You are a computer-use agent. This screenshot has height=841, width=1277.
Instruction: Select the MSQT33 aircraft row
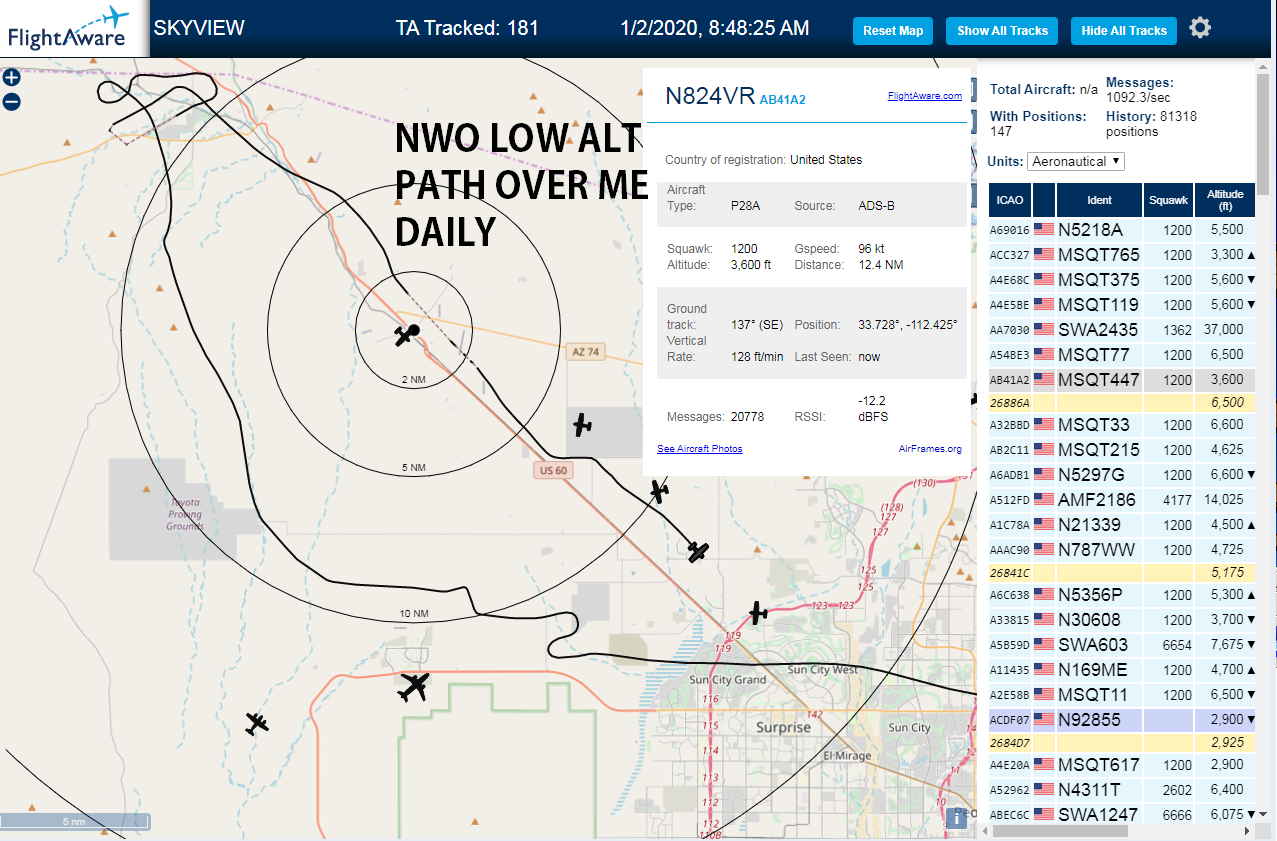(x=1121, y=425)
